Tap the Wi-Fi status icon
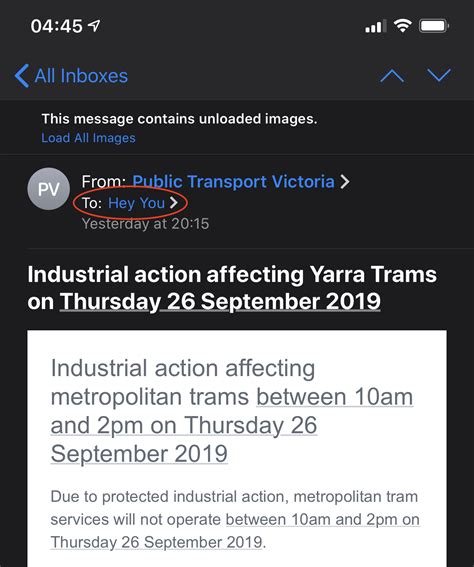 click(402, 26)
